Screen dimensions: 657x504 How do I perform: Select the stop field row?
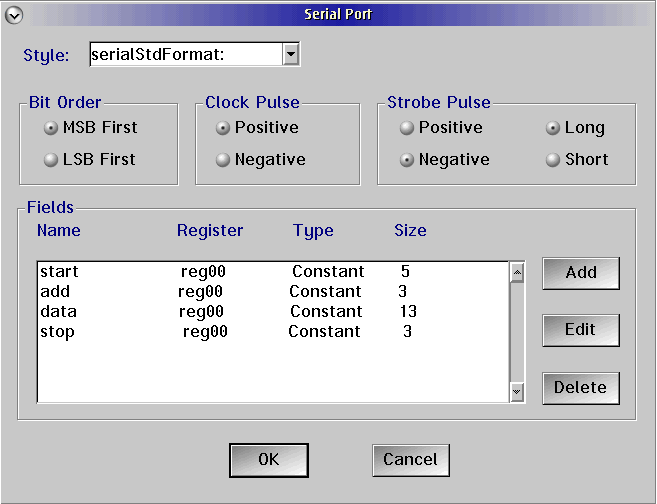point(274,332)
